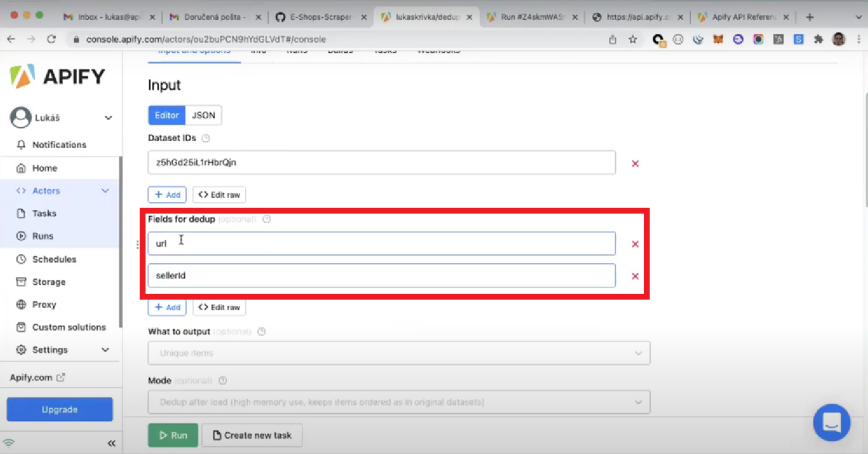Open the Mode dropdown
Image resolution: width=868 pixels, height=454 pixels.
[x=399, y=402]
